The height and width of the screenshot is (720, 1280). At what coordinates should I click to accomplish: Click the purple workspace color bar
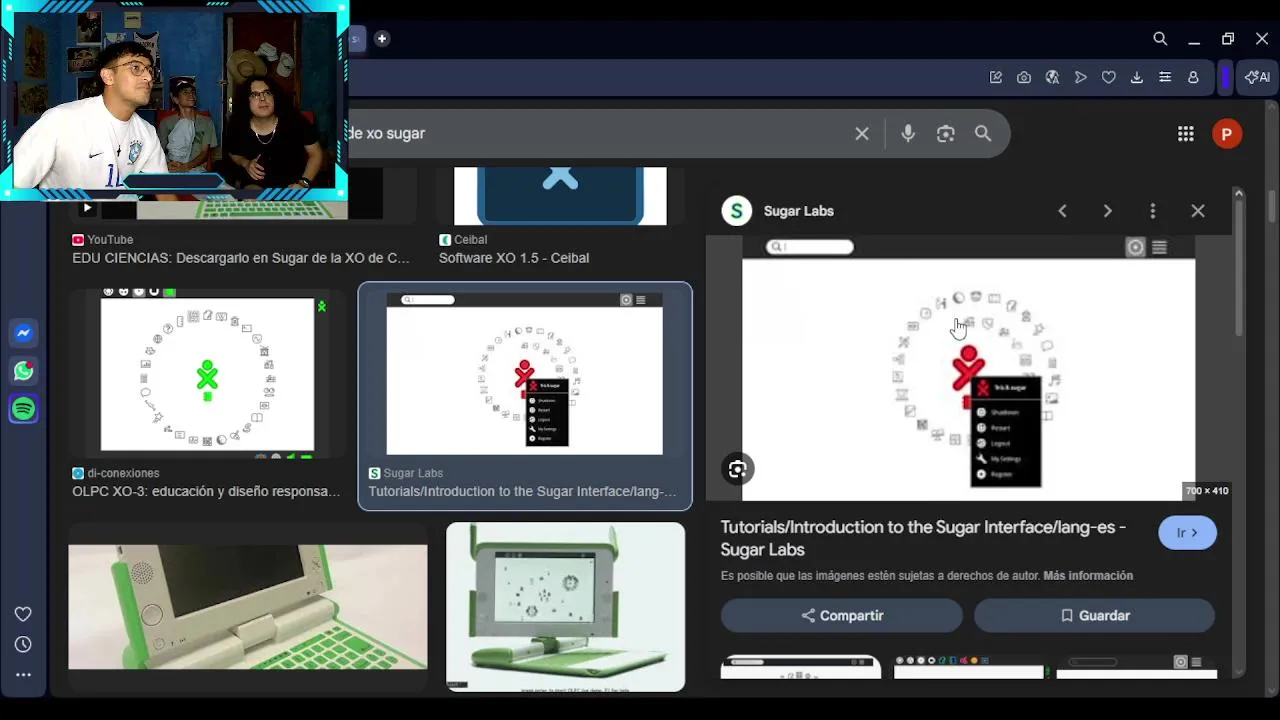click(1225, 77)
